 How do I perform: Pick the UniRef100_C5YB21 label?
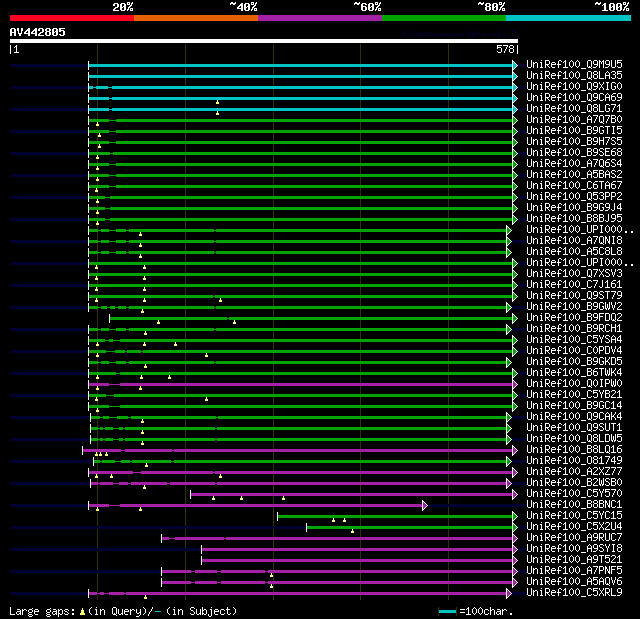574,395
